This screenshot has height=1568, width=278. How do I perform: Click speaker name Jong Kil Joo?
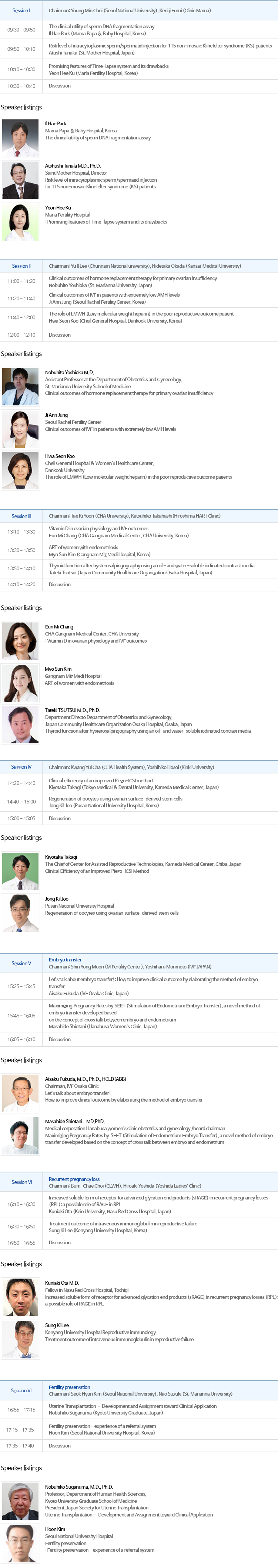[x=57, y=899]
